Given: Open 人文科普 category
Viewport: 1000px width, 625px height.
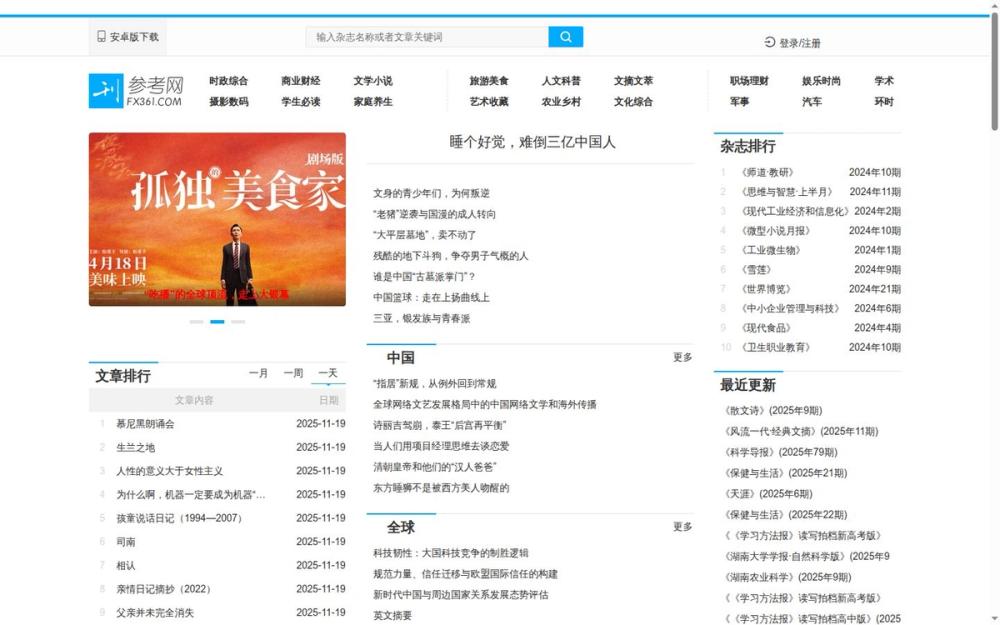Looking at the screenshot, I should (561, 81).
